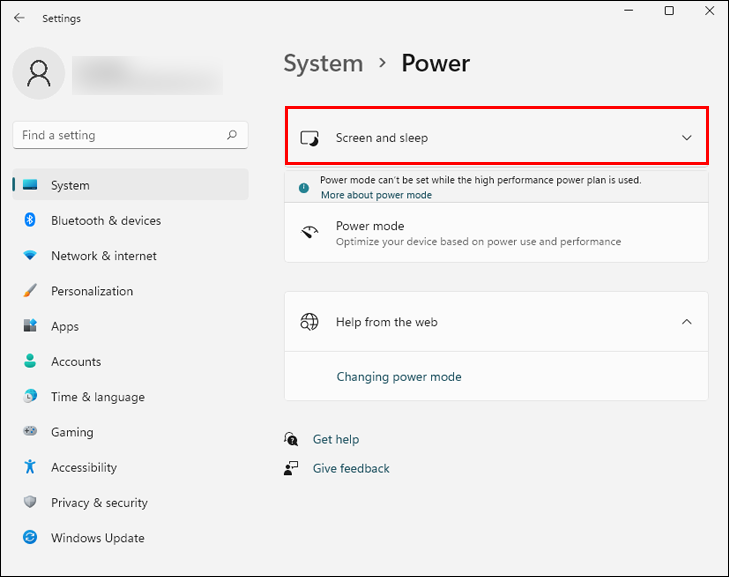This screenshot has width=729, height=577.
Task: Go to the Gaming settings category
Action: point(72,432)
